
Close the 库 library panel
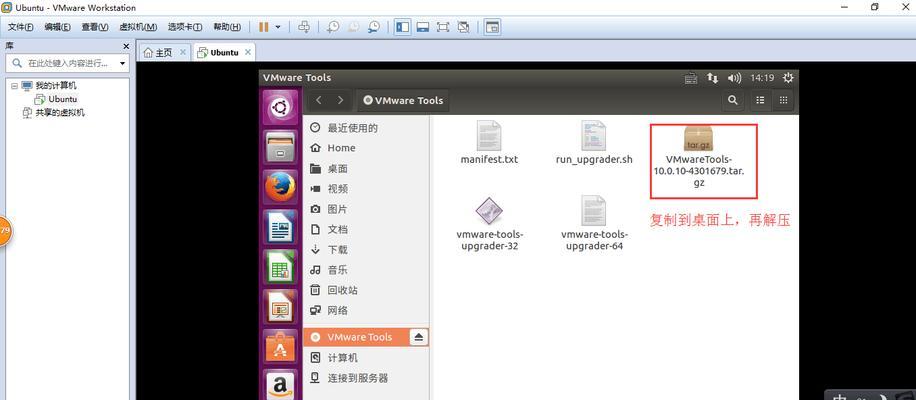click(126, 46)
